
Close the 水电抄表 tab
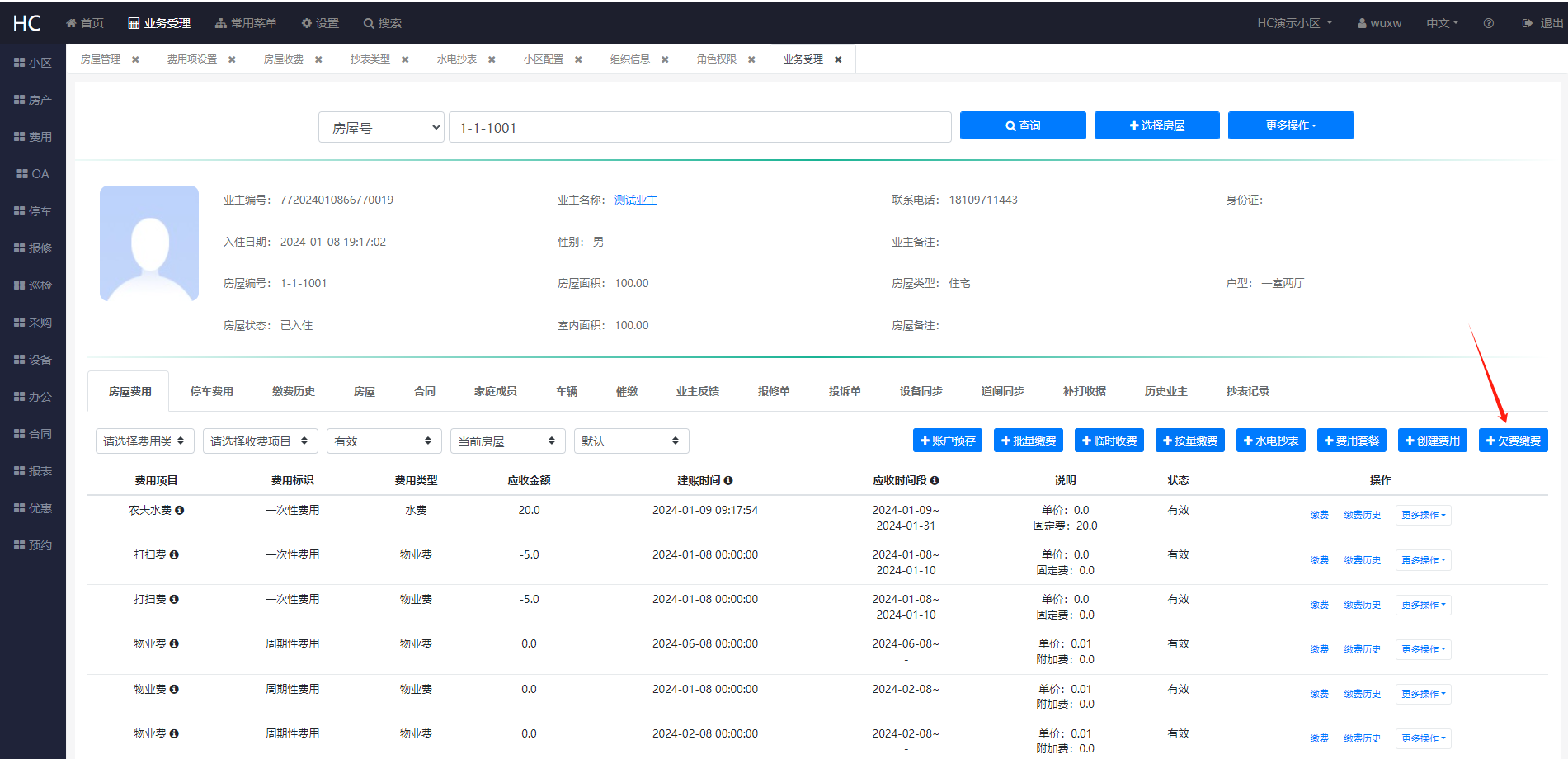point(492,59)
